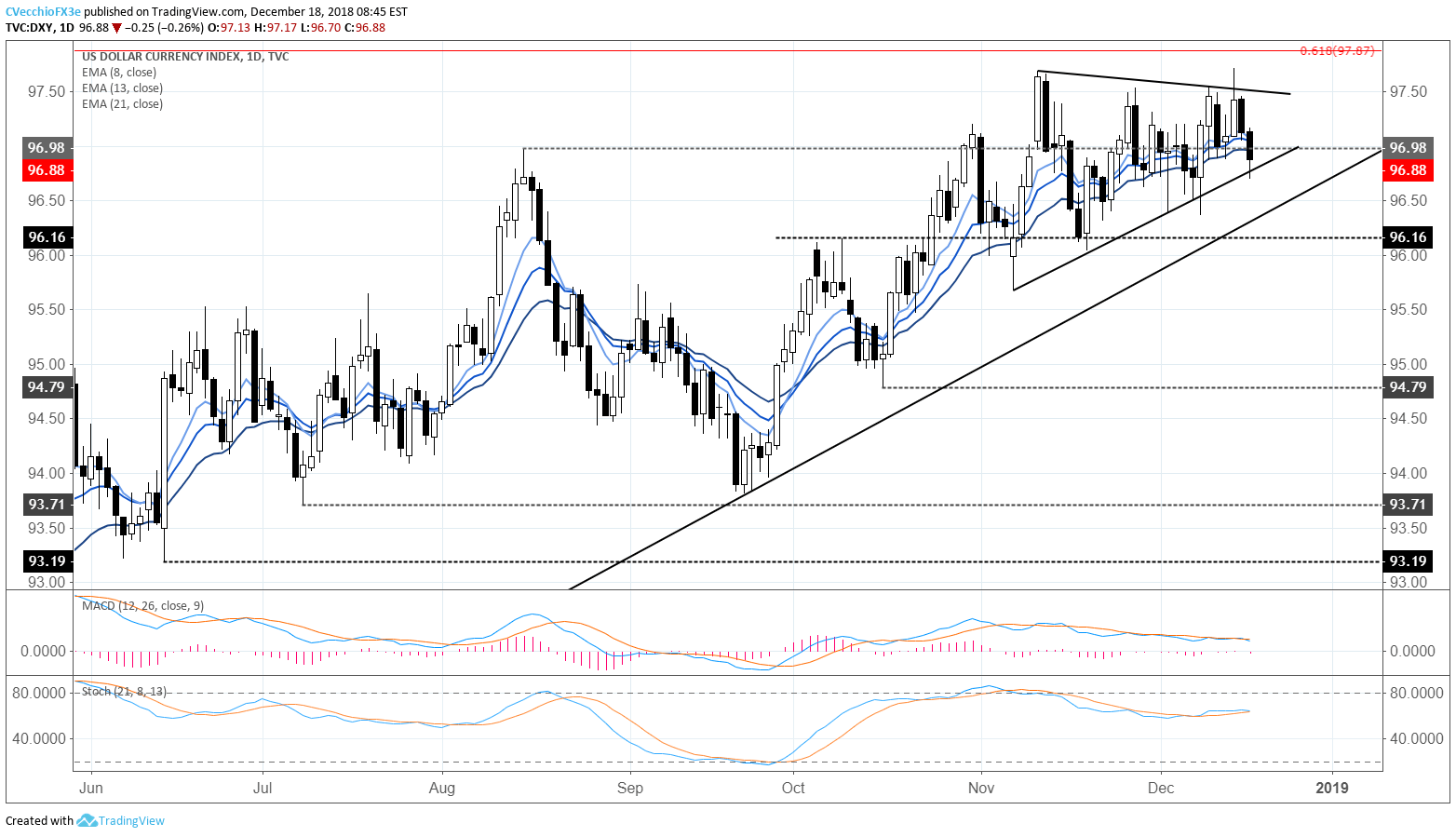The height and width of the screenshot is (837, 1456).
Task: Click the MACD (12, 26, close, 9) label
Action: tap(142, 605)
